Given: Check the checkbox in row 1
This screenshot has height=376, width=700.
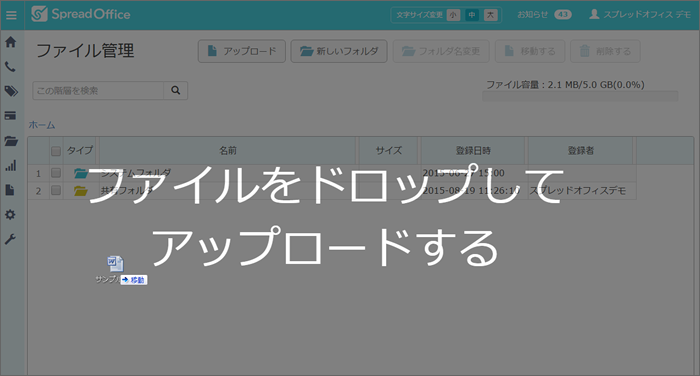Looking at the screenshot, I should tap(56, 173).
